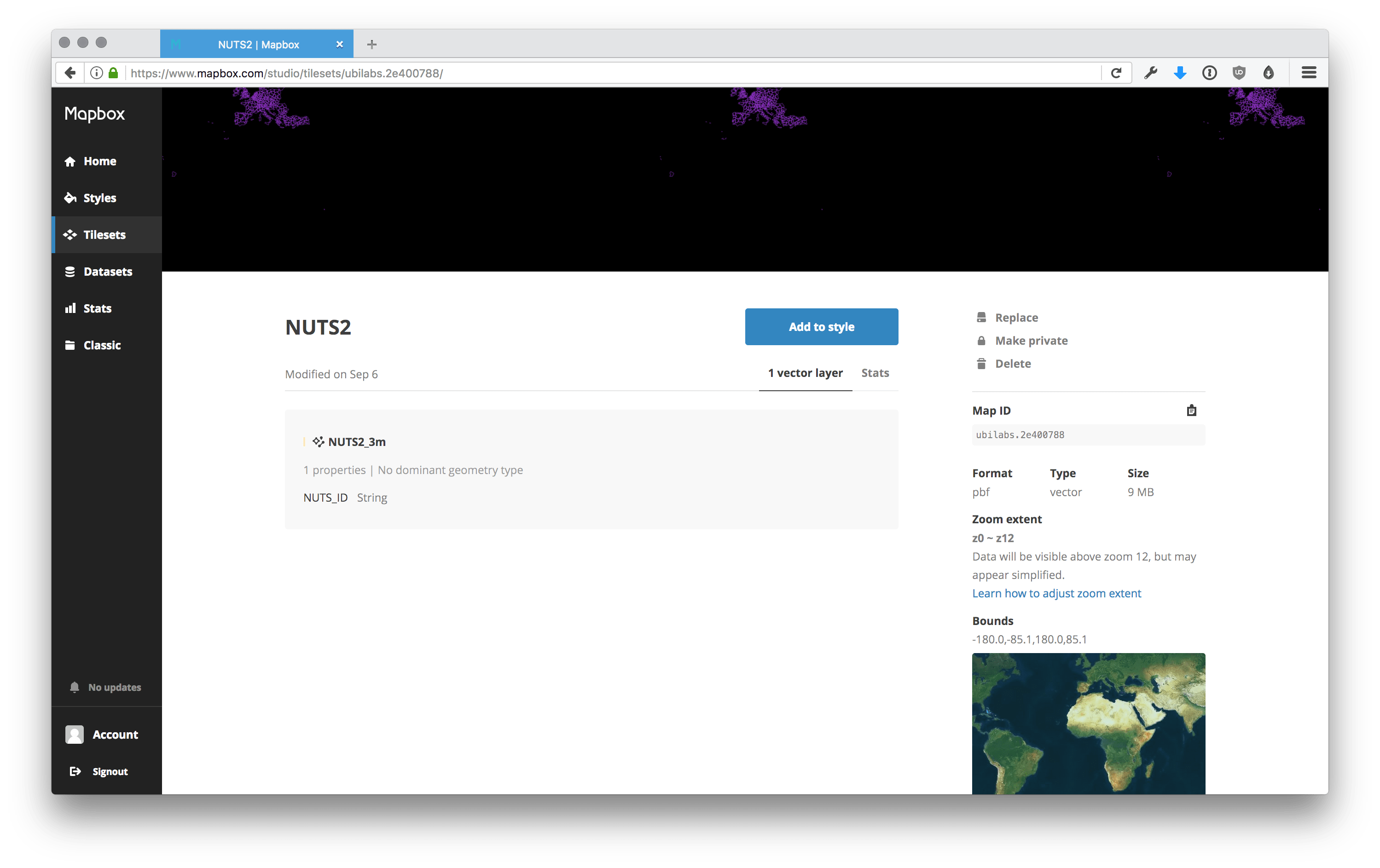Click the wrench developer tools icon
Screen dimensions: 1380x868
1150,73
